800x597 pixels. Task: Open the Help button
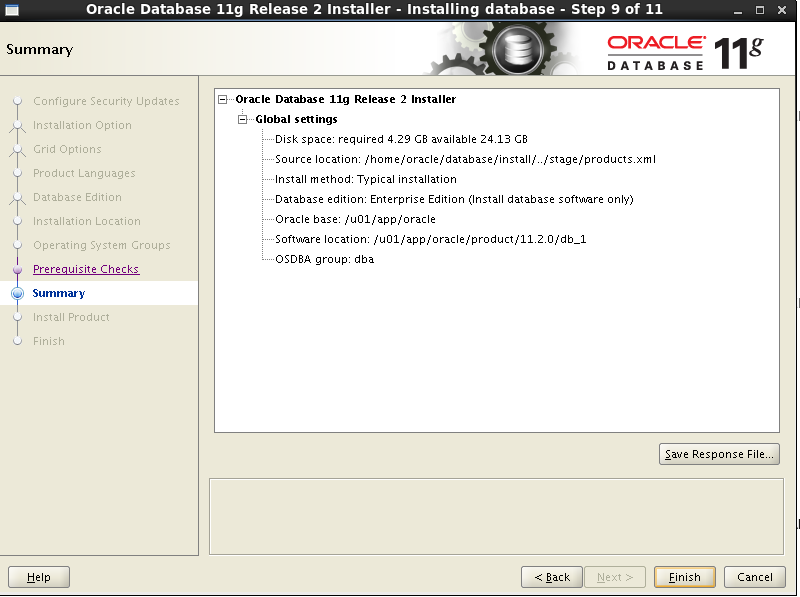click(39, 577)
